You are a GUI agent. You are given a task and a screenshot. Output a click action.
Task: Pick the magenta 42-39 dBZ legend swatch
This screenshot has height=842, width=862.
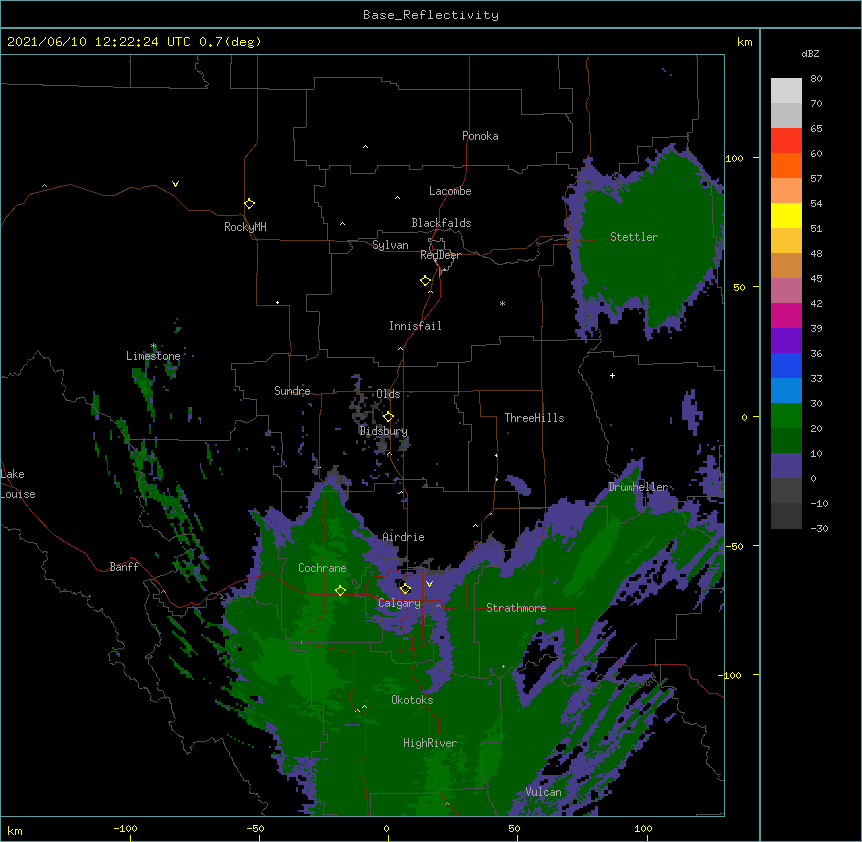tap(786, 315)
